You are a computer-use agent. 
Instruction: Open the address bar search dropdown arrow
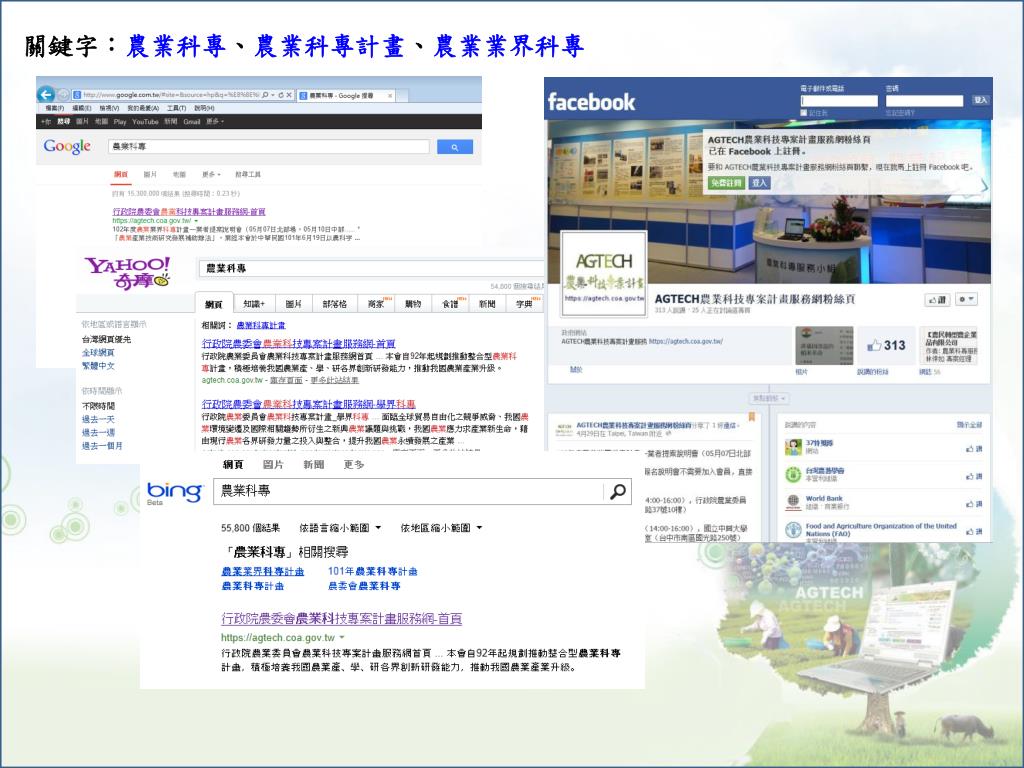(273, 95)
